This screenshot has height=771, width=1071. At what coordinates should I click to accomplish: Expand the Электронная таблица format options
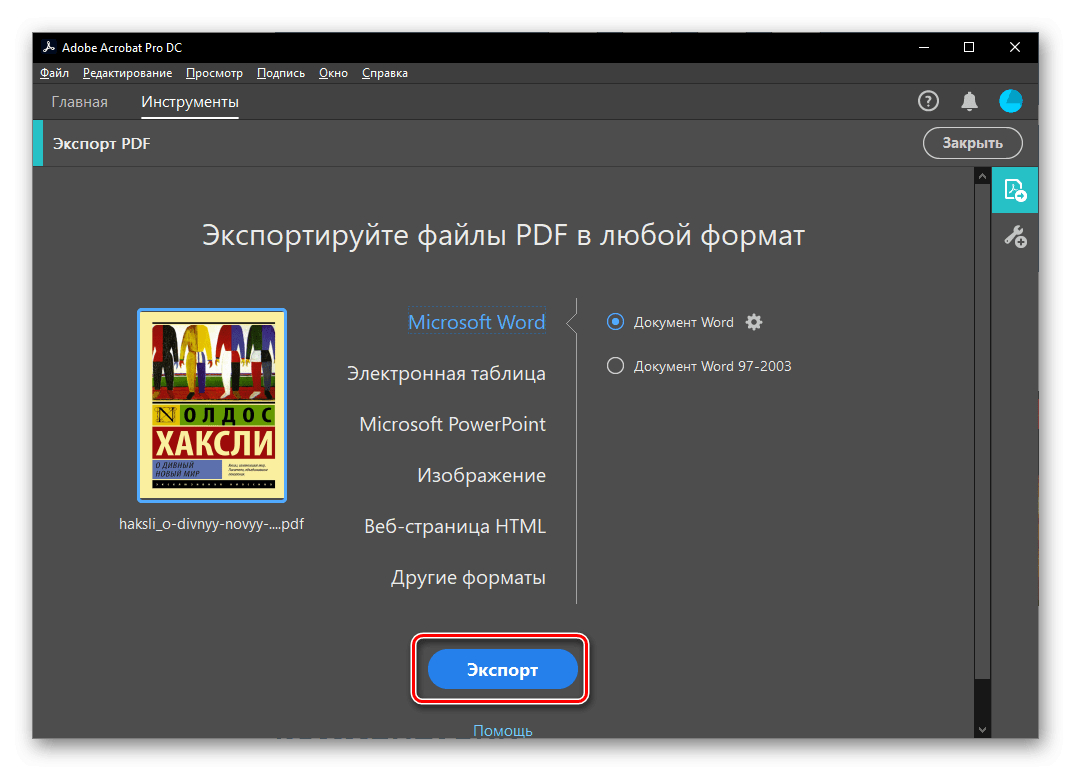coord(446,374)
